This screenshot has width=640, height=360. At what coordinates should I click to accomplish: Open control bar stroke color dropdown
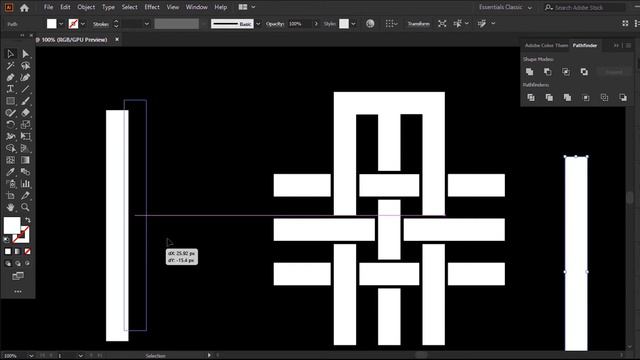pos(83,24)
